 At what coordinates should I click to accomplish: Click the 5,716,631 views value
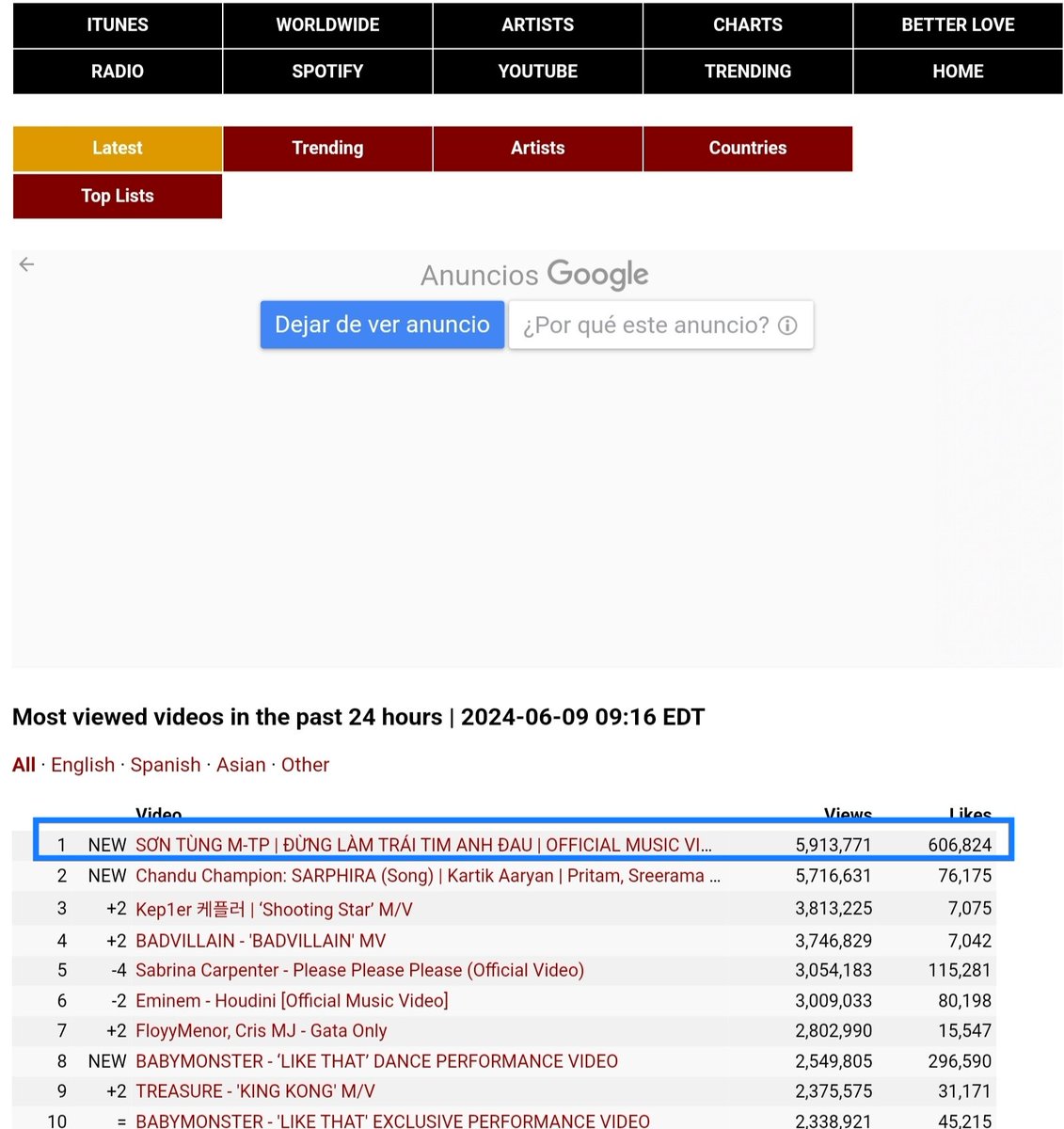[834, 876]
